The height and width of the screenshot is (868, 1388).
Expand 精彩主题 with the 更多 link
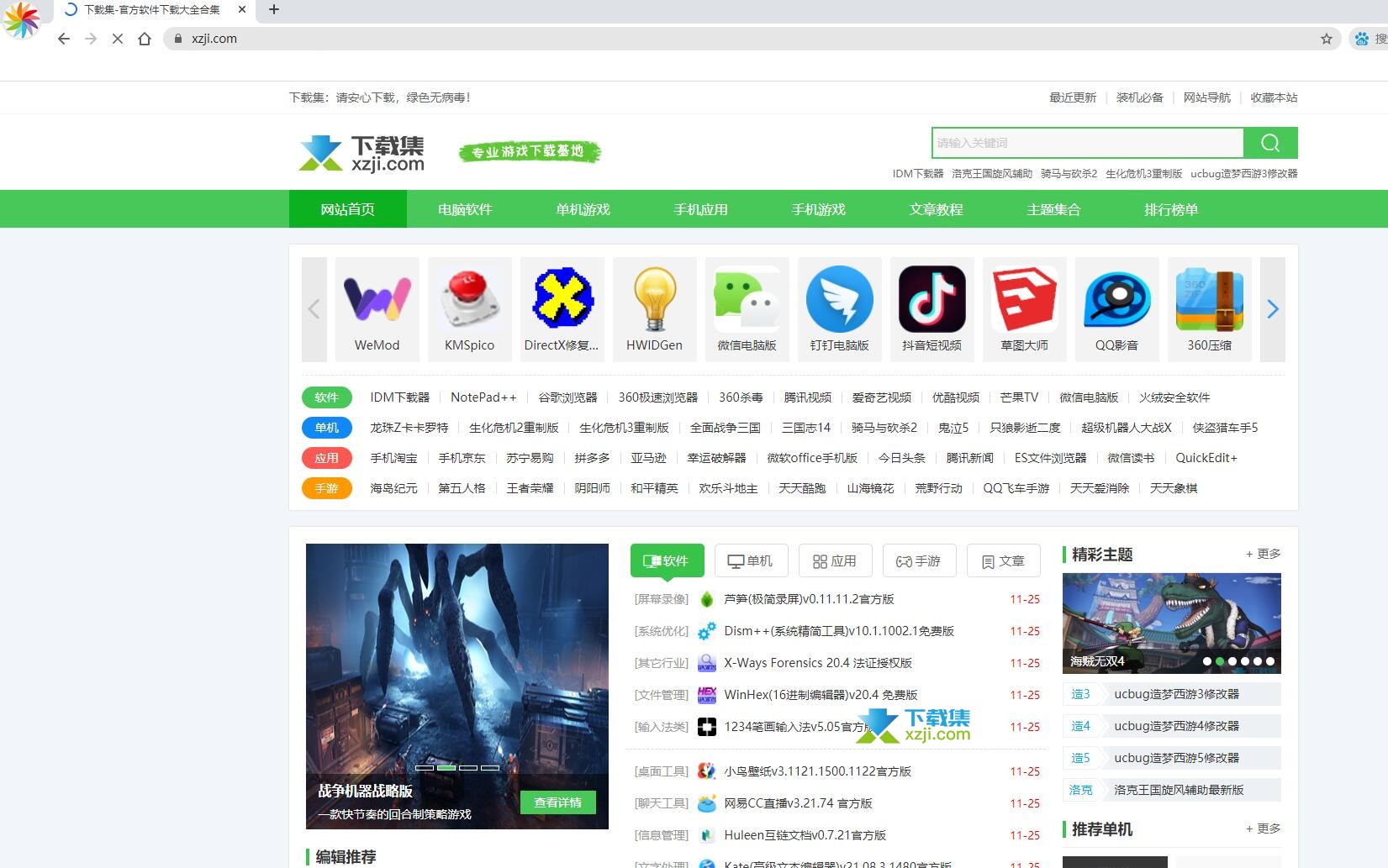point(1264,555)
